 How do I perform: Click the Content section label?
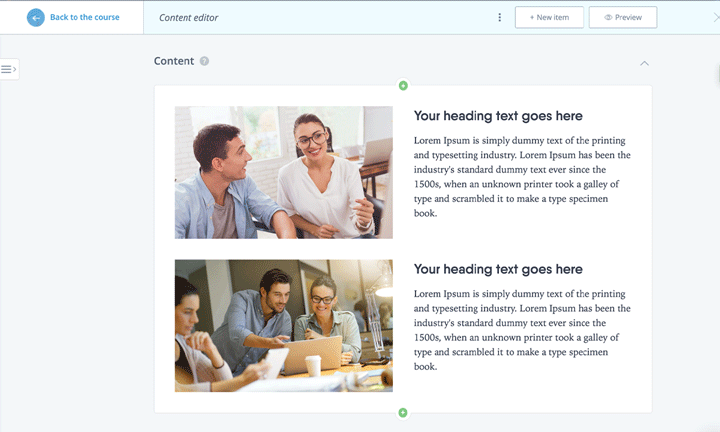click(174, 61)
